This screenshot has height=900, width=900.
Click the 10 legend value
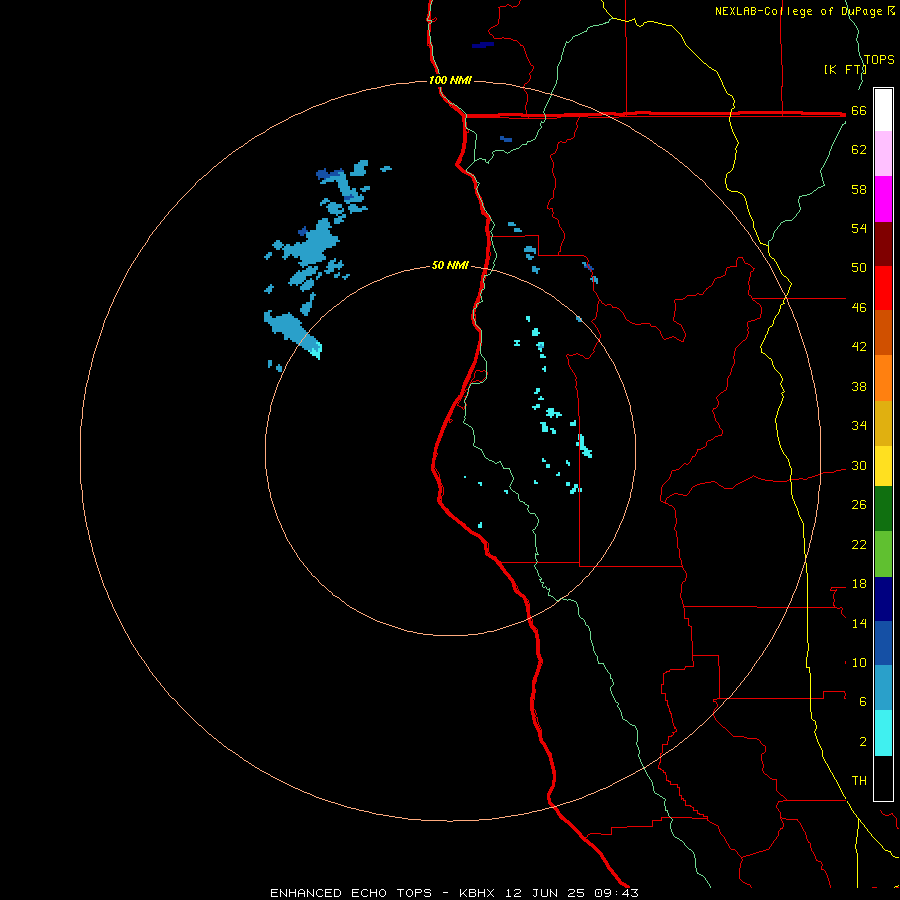[x=859, y=663]
